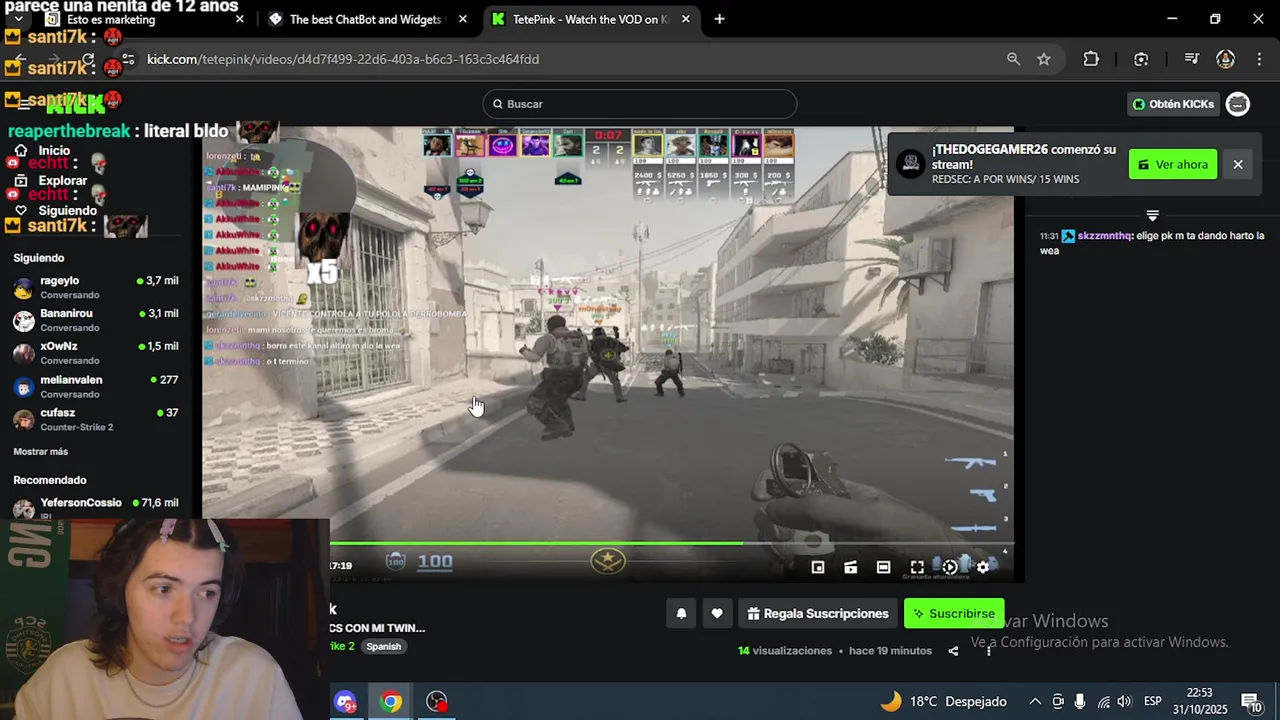The height and width of the screenshot is (720, 1280).
Task: Seek on the green video progress bar
Action: [672, 544]
